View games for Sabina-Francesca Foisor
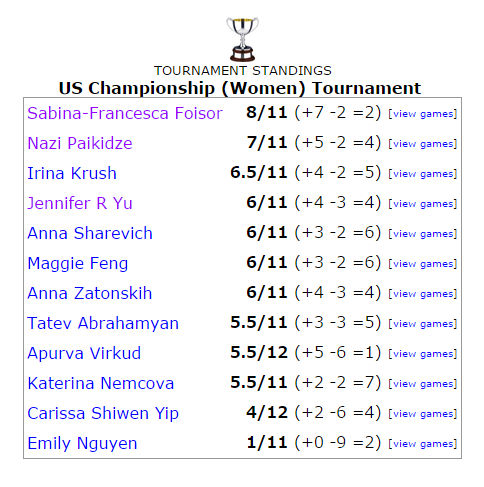484x487 pixels. tap(423, 114)
